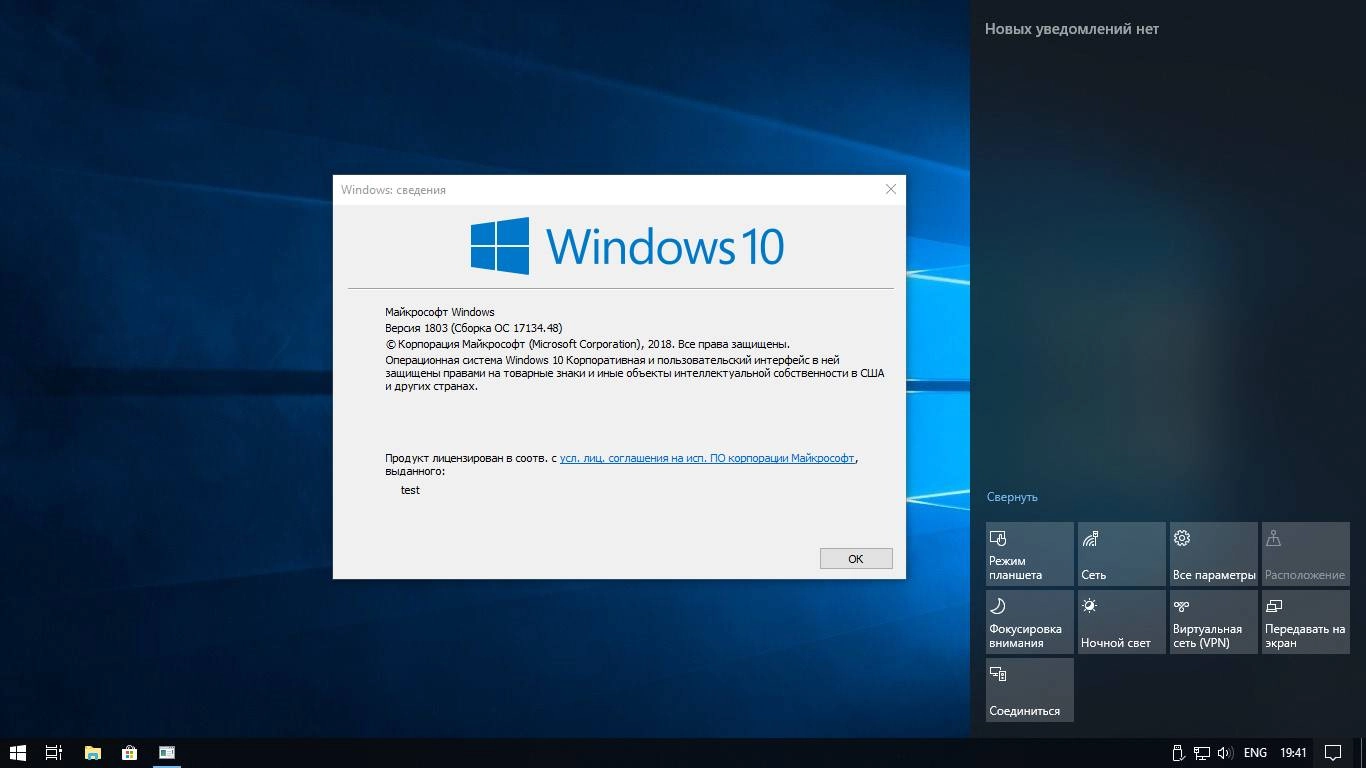The height and width of the screenshot is (768, 1366).
Task: Open the Microsoft software license terms link
Action: pyautogui.click(x=707, y=458)
